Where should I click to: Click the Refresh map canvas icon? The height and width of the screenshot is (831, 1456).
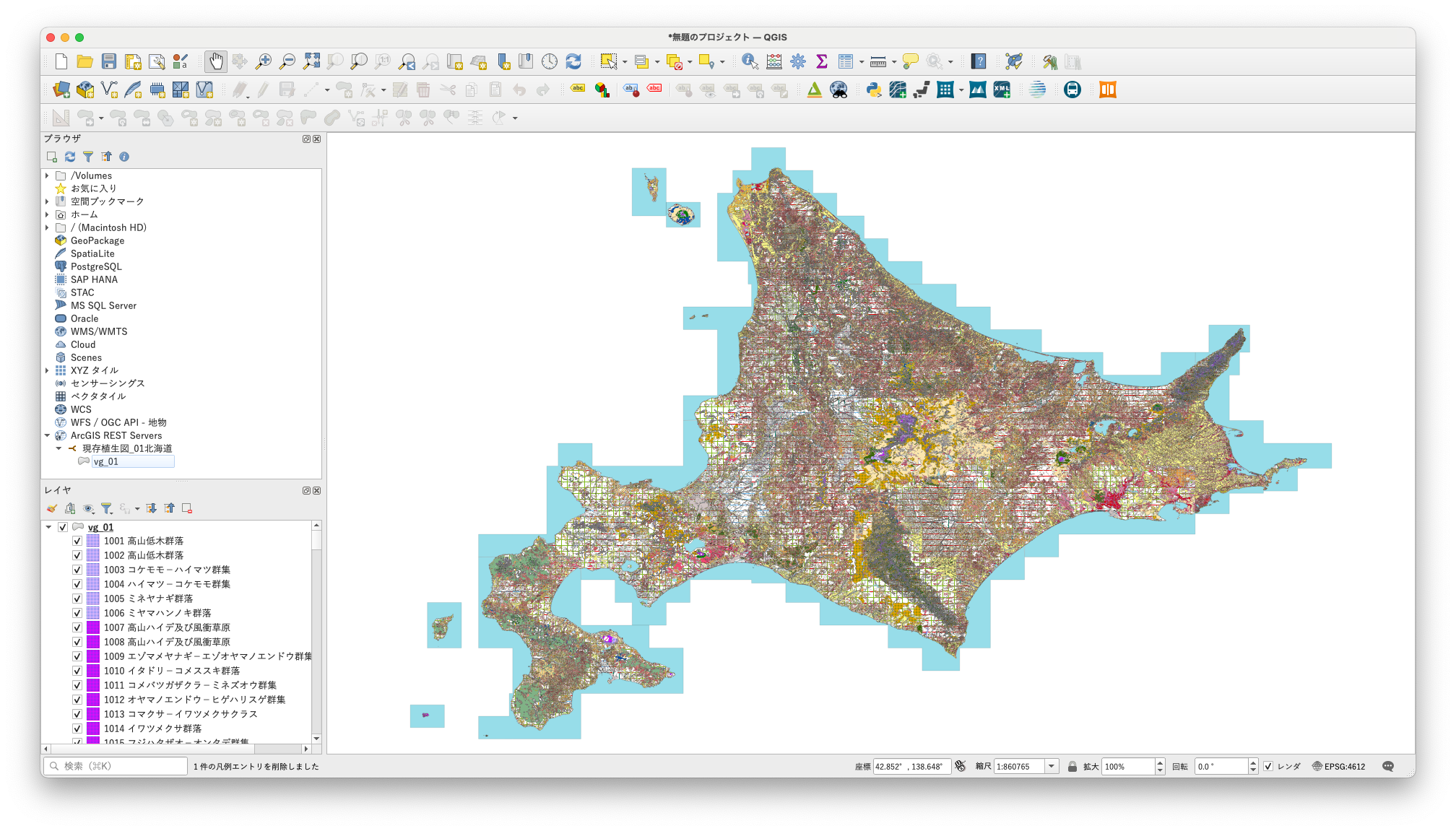573,61
